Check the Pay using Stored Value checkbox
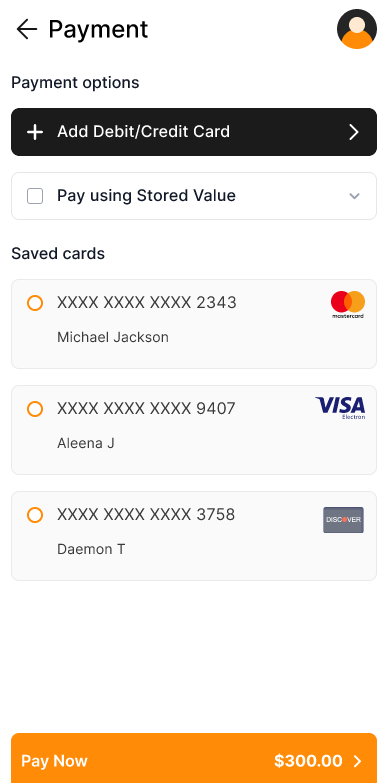This screenshot has height=783, width=385. (35, 196)
